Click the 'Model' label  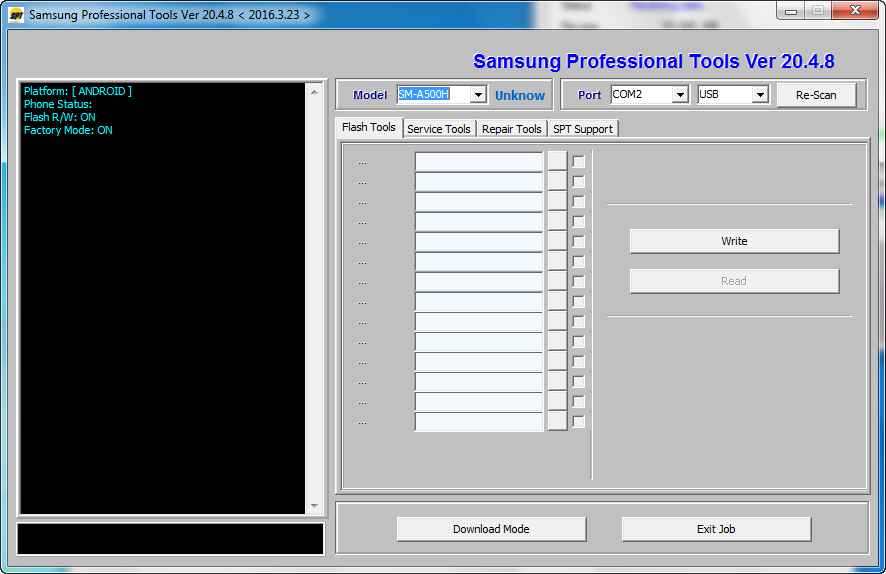click(370, 95)
